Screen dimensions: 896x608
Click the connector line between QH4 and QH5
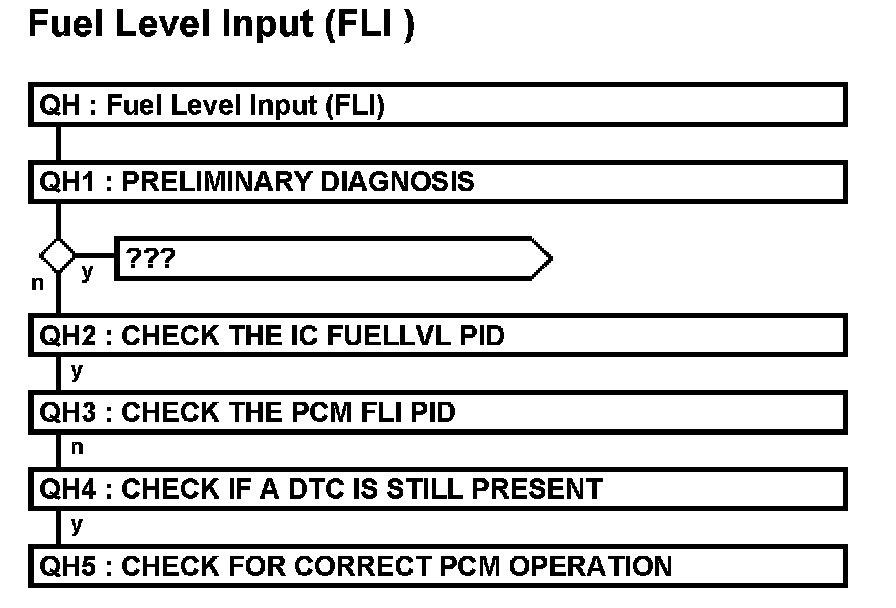(x=59, y=527)
